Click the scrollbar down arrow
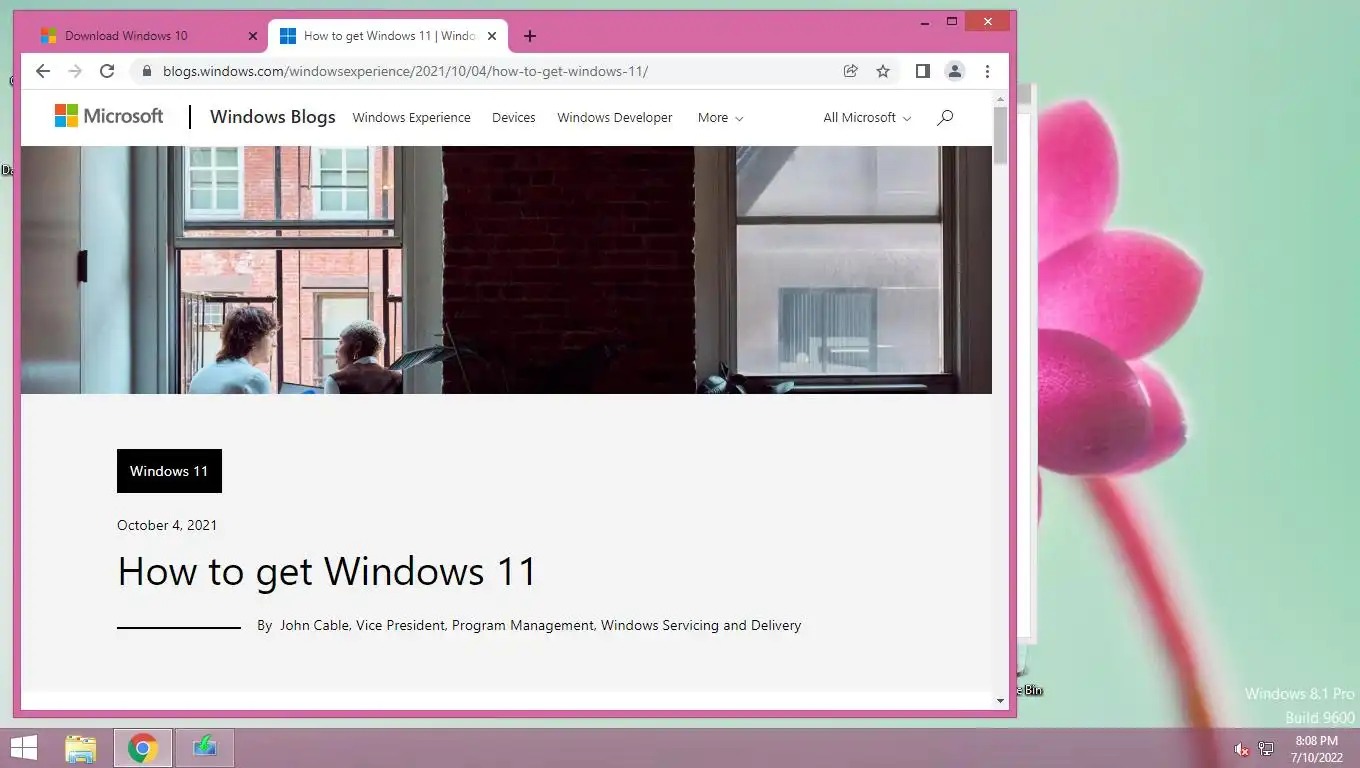Screen dimensions: 1360x768 pos(1000,701)
